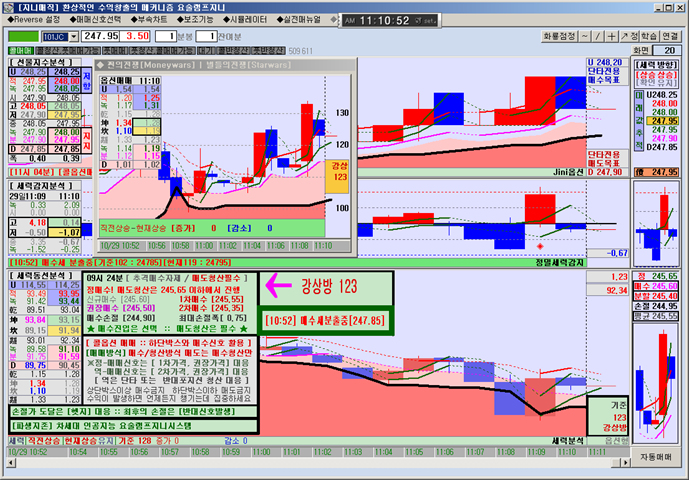Select the slash line drawing tool
Image resolution: width=689 pixels, height=480 pixels.
pos(598,36)
